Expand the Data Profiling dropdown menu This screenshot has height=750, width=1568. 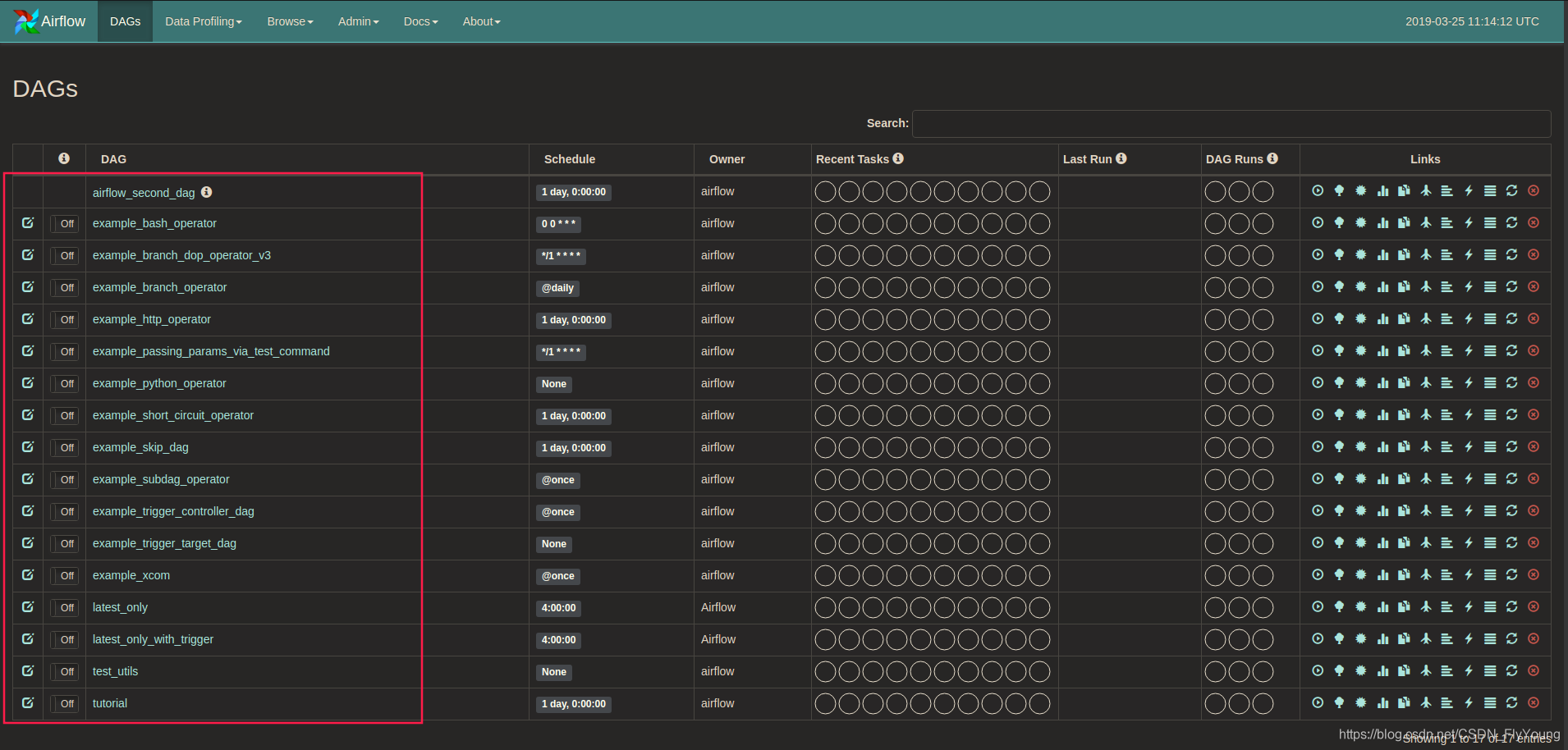pyautogui.click(x=204, y=21)
